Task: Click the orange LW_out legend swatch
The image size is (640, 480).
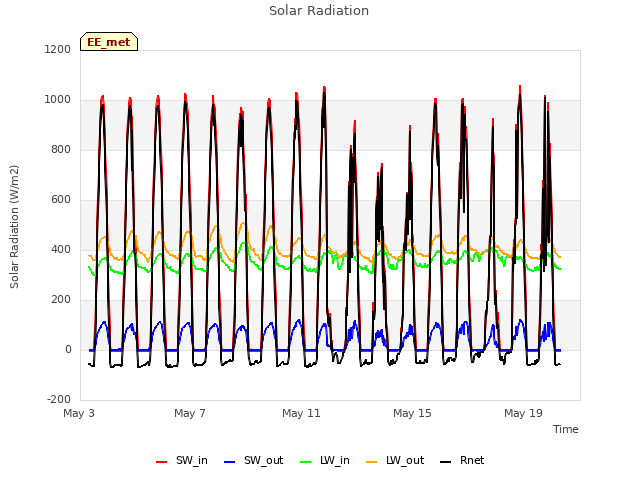Action: (x=372, y=462)
